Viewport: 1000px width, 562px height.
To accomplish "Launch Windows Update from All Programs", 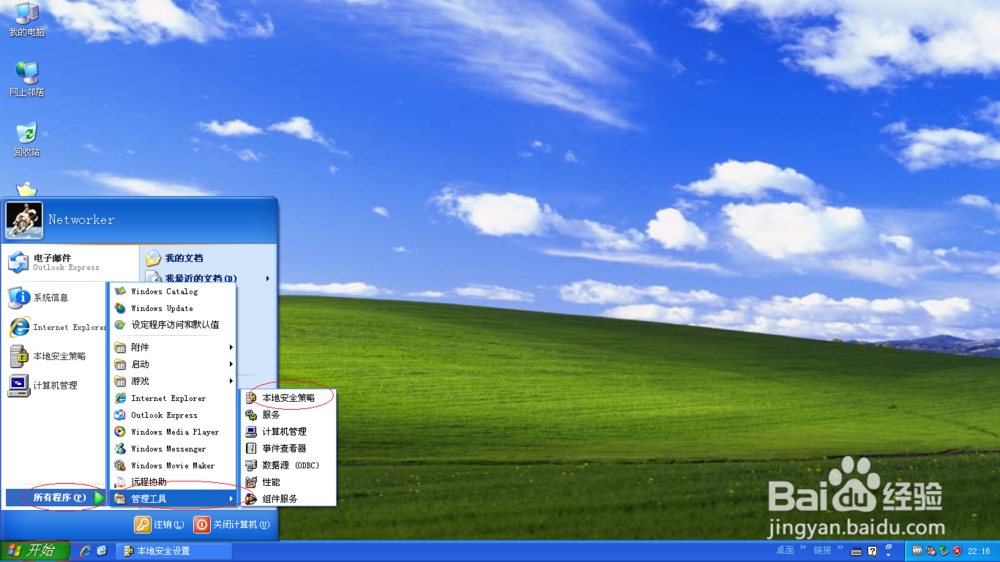I will tap(173, 308).
